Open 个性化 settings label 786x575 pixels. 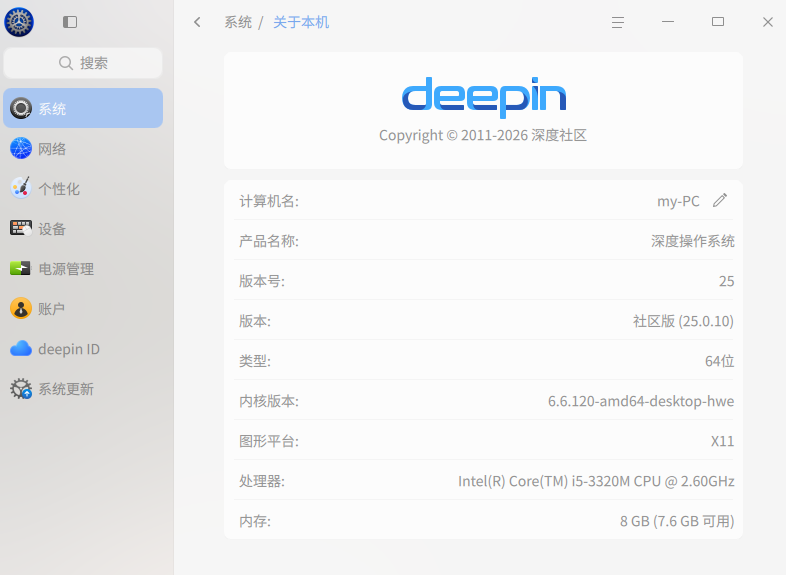tap(59, 189)
